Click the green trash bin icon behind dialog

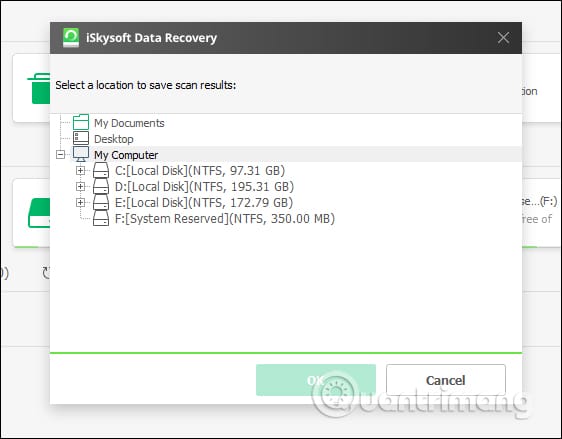point(39,89)
